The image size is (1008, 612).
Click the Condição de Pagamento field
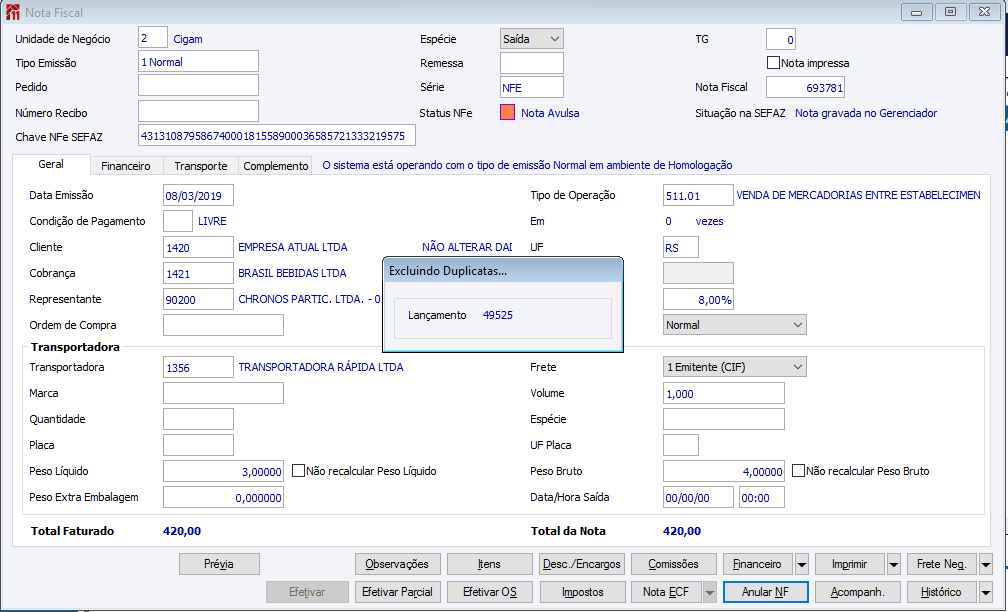[x=177, y=221]
